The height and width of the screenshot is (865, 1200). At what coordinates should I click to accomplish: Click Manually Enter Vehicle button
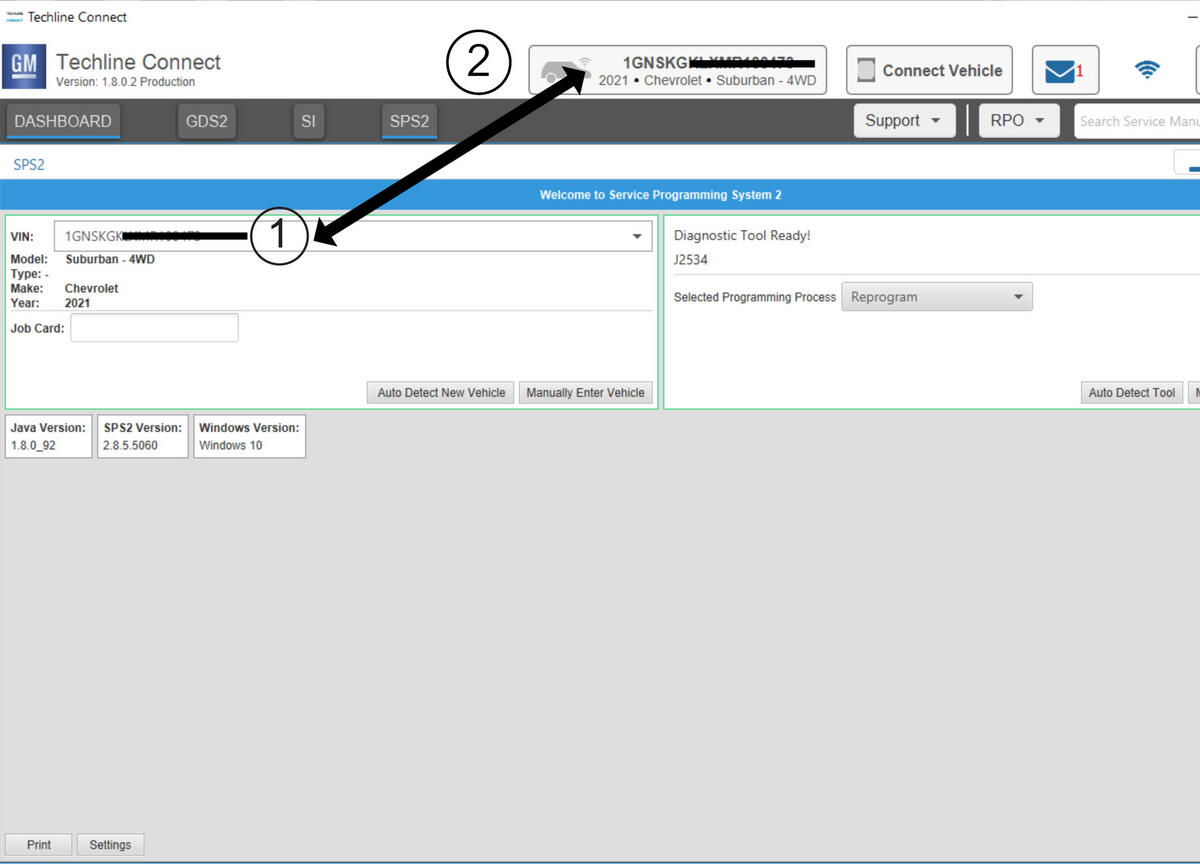(x=585, y=393)
